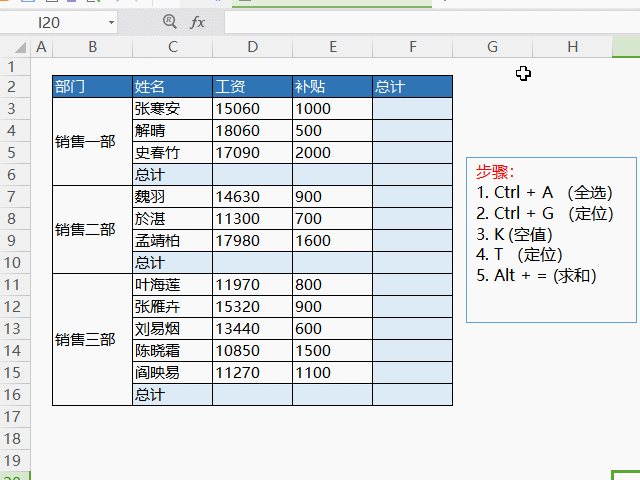Click allowance cell 2000
Viewport: 640px width, 480px height.
[x=333, y=153]
